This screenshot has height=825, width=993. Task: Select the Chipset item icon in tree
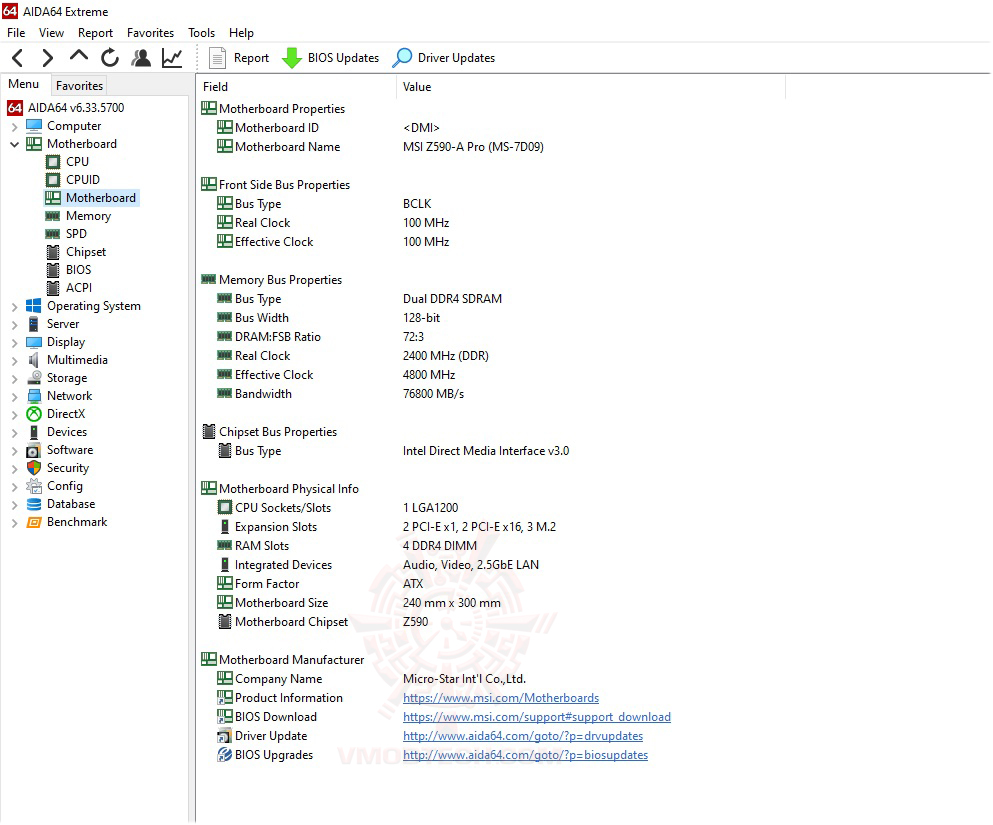pos(54,252)
